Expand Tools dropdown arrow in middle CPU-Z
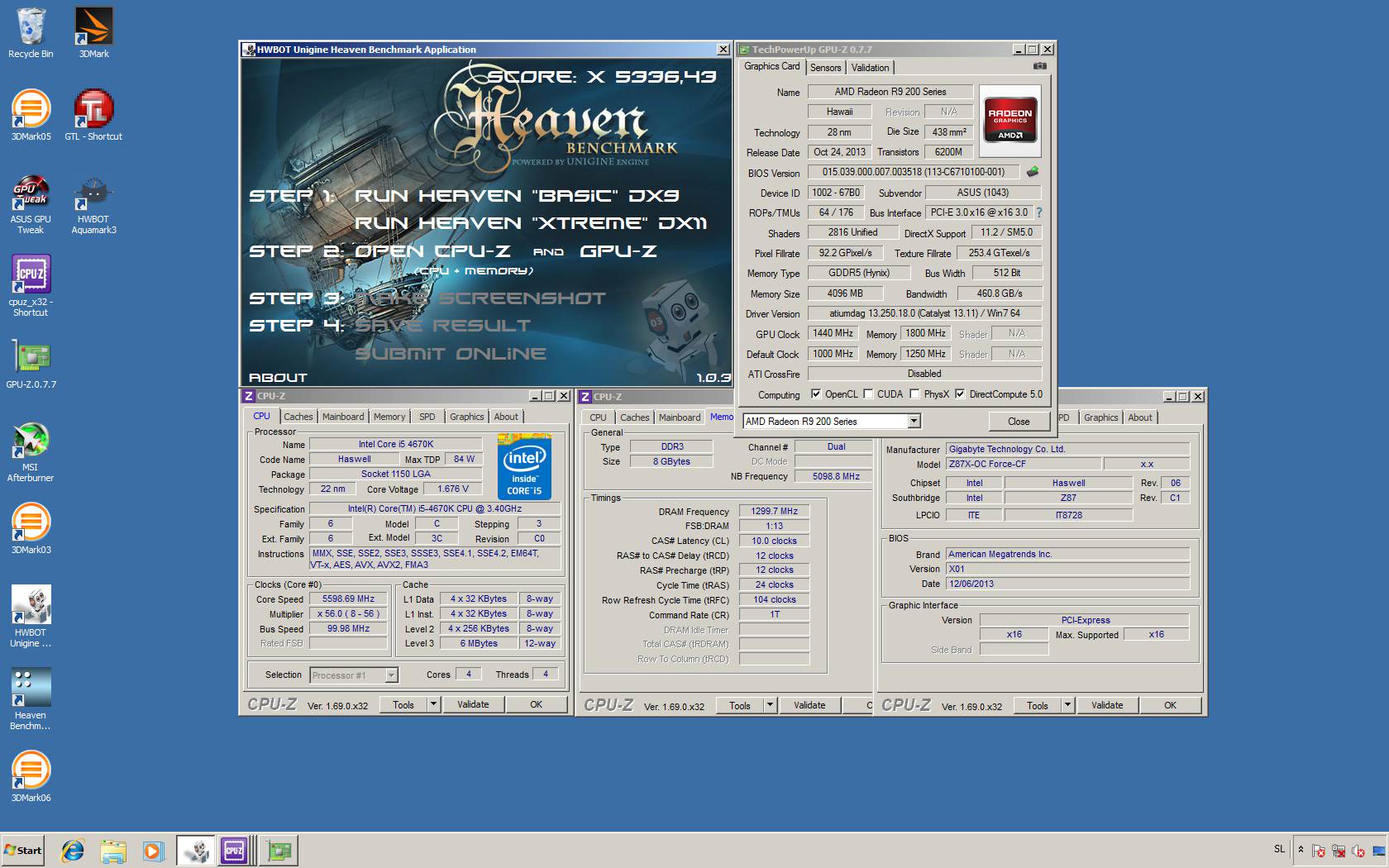Screen dimensions: 1389x868 point(770,705)
